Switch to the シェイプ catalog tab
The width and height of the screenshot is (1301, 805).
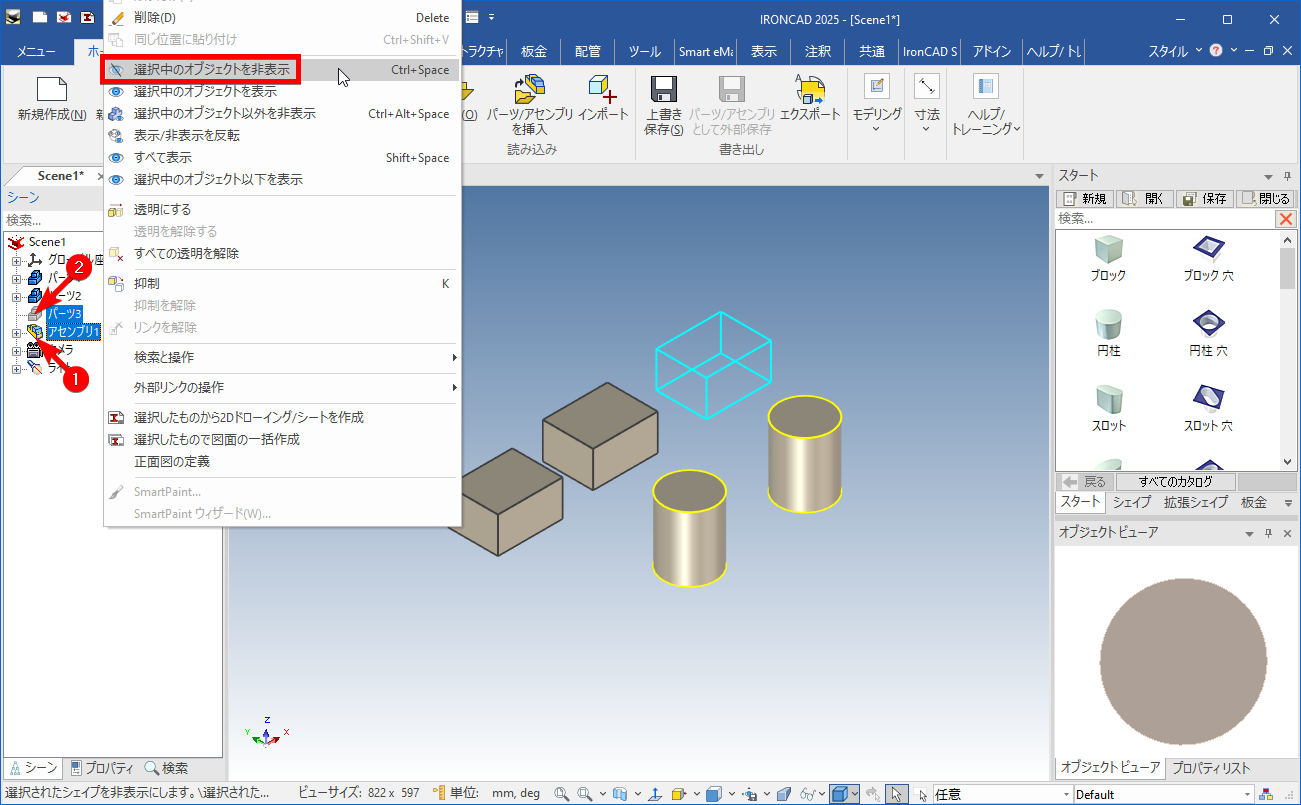[1131, 502]
